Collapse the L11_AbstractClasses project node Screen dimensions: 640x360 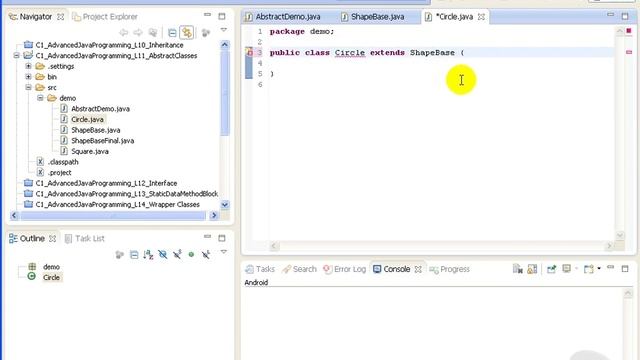click(x=16, y=56)
